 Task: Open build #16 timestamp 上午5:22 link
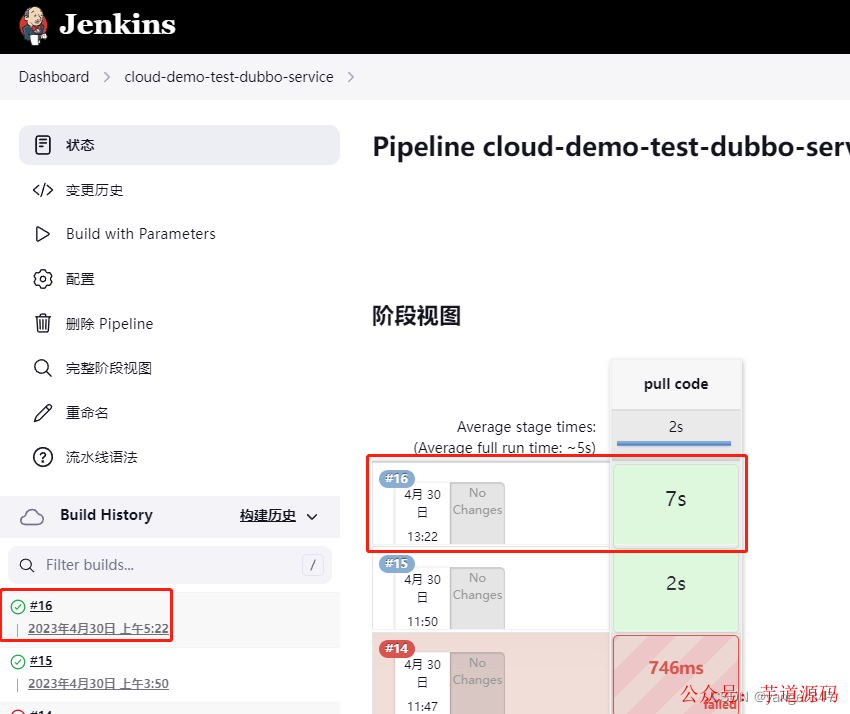98,628
